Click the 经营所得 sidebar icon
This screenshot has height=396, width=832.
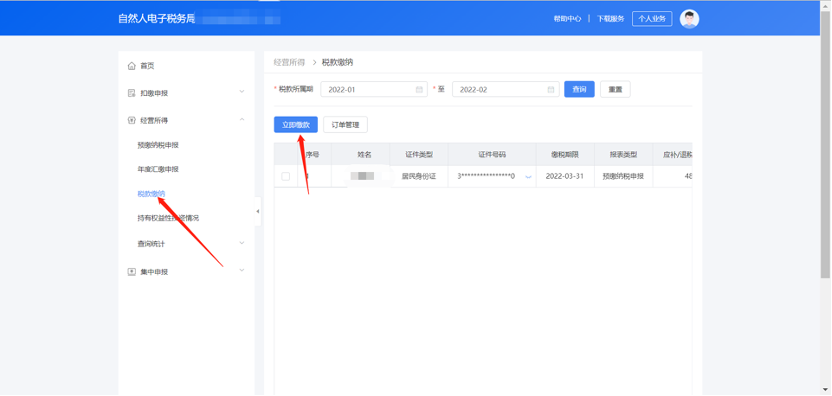point(132,120)
